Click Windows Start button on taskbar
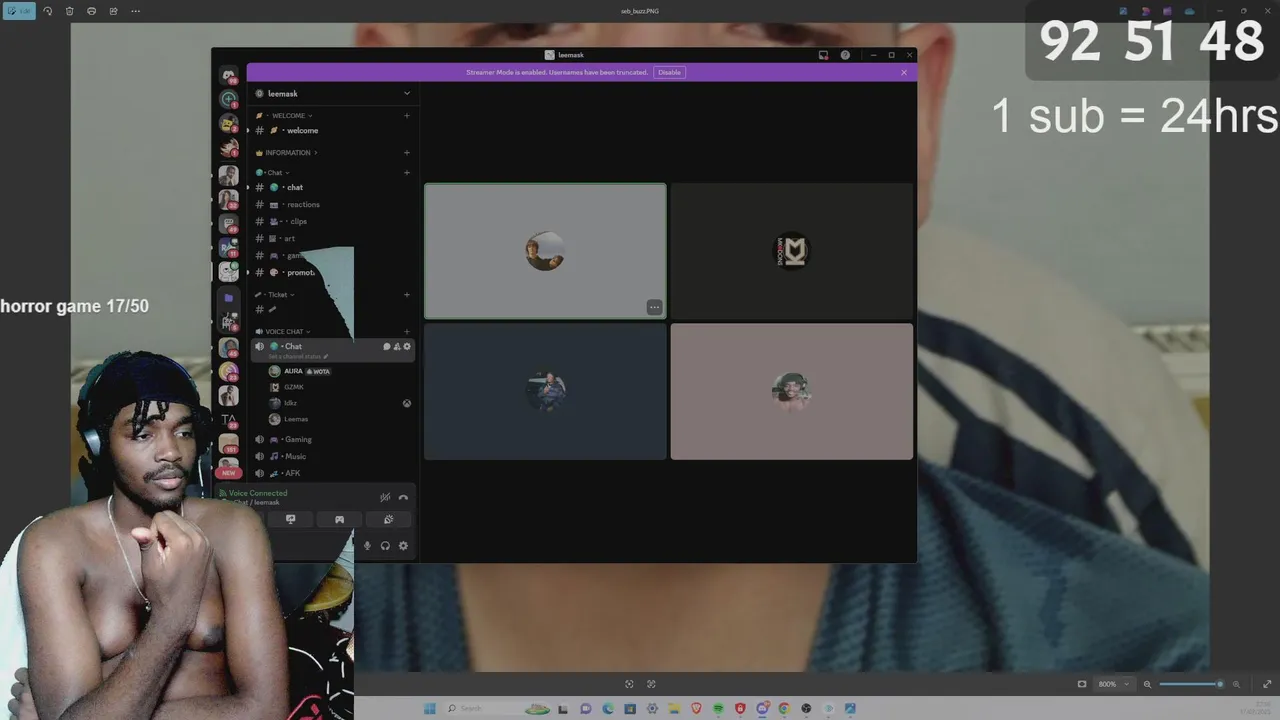1280x720 pixels. pyautogui.click(x=429, y=708)
